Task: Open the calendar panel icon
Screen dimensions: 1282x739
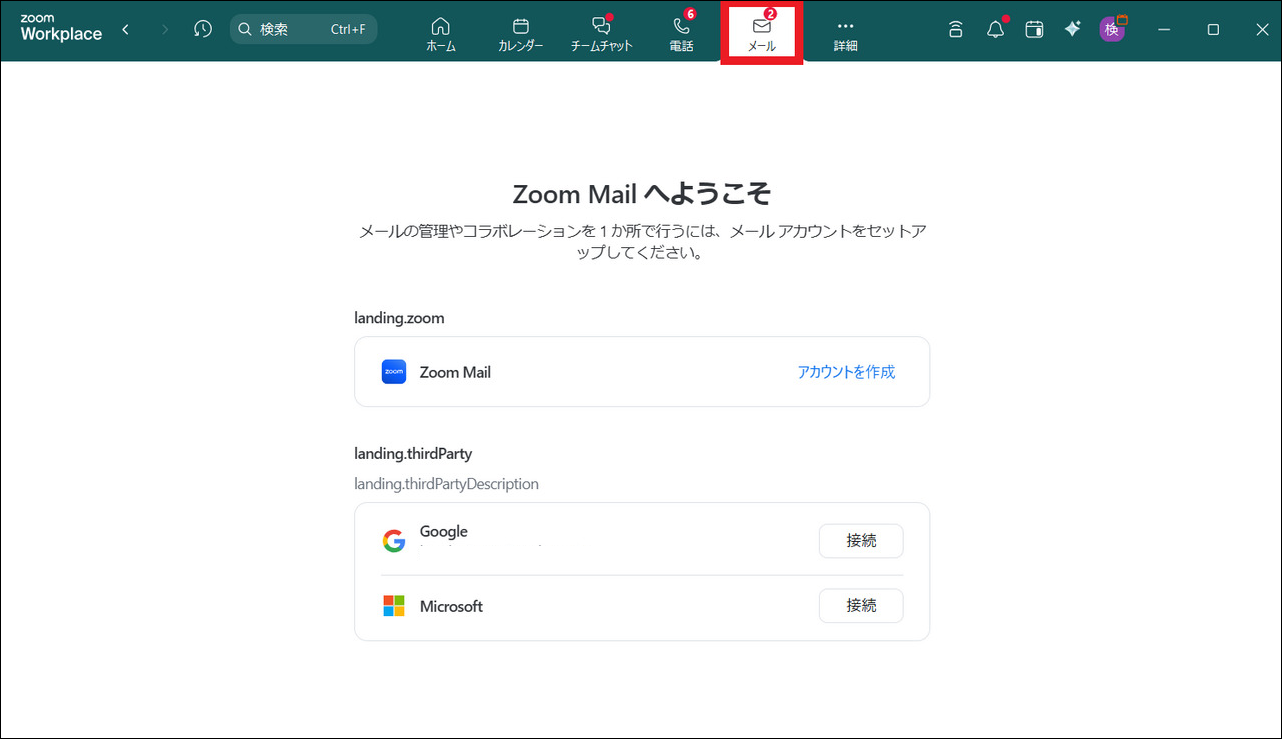Action: pos(1034,30)
